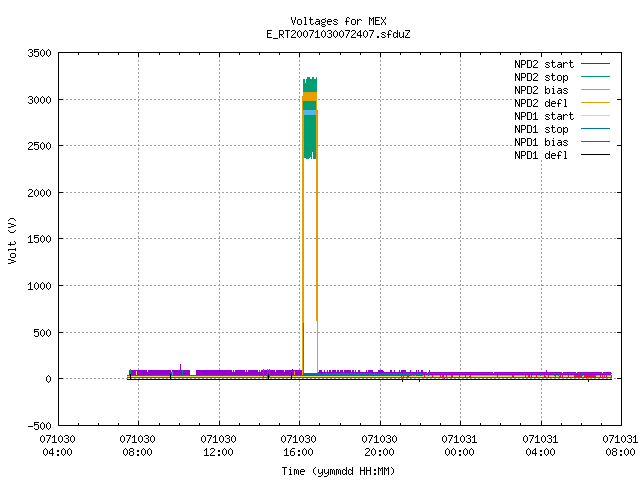Click the x-axis tick label 071031 08:00
Screen dimensions: 640x480
point(620,446)
